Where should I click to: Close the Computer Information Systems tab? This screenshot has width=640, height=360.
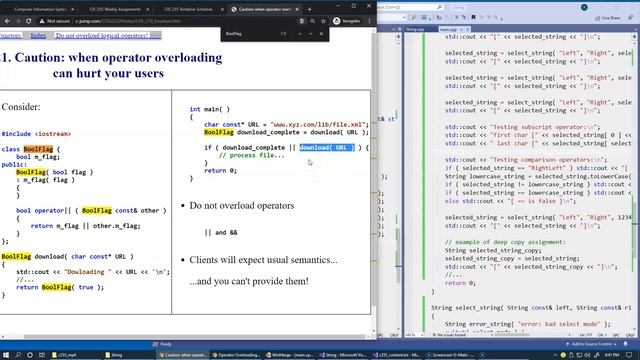point(73,9)
